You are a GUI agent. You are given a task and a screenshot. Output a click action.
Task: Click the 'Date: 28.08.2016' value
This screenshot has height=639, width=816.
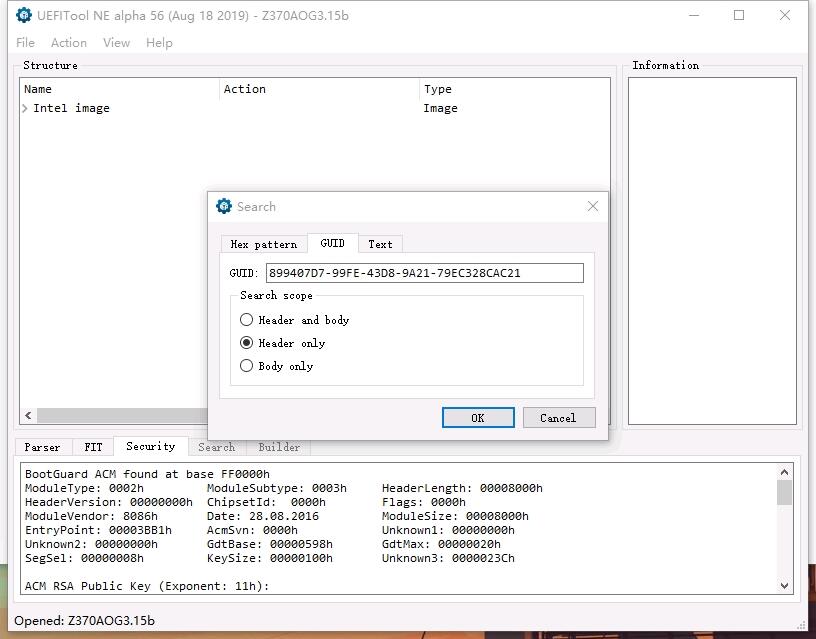(263, 516)
